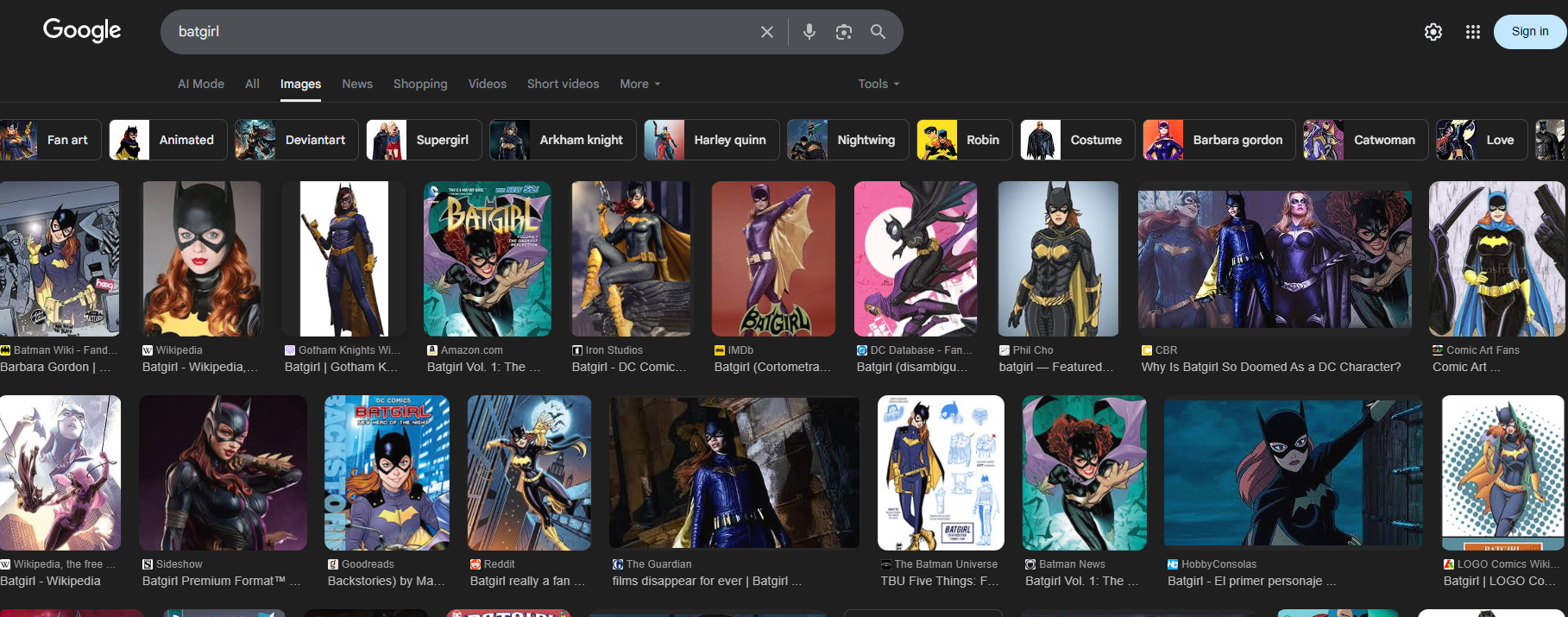Click the Iron Studios favicon

(577, 350)
